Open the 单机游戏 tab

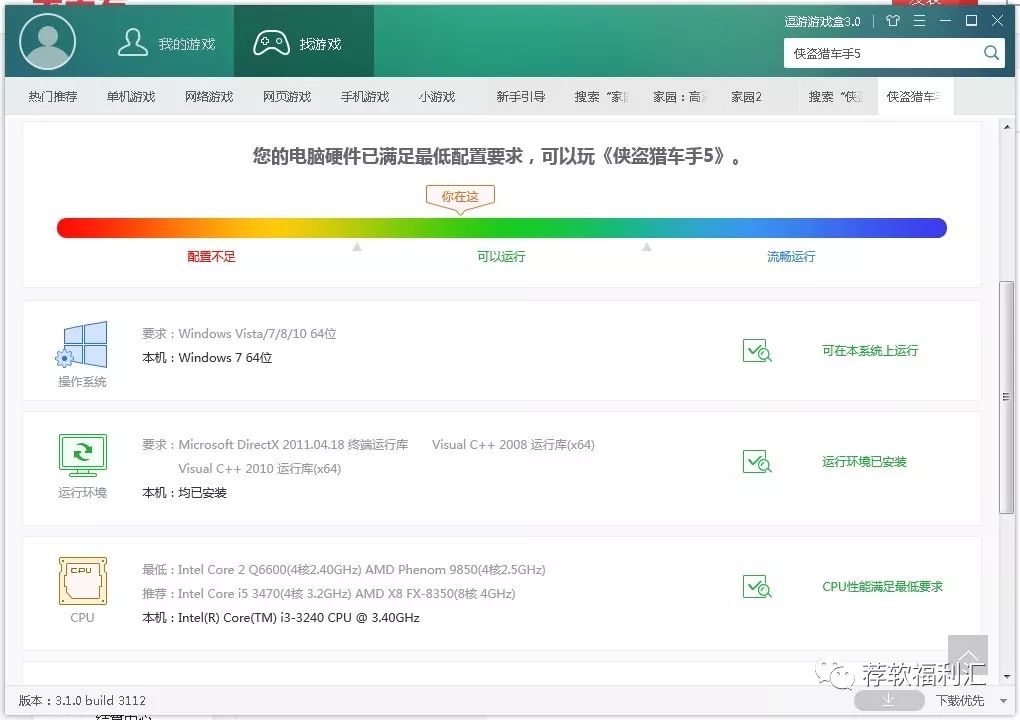pyautogui.click(x=131, y=96)
